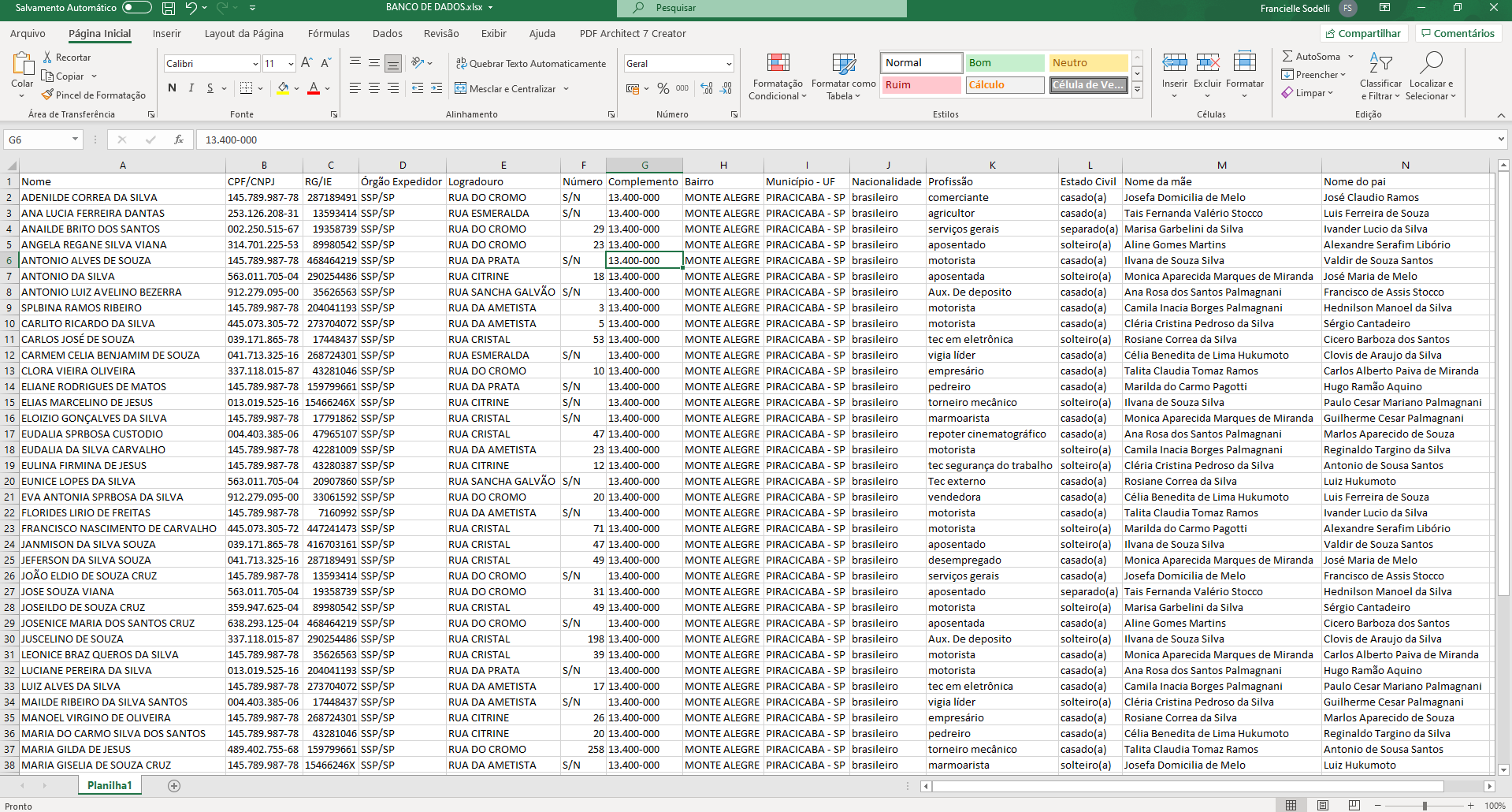Expand the Geral number format dropdown
1512x812 pixels.
coord(728,64)
